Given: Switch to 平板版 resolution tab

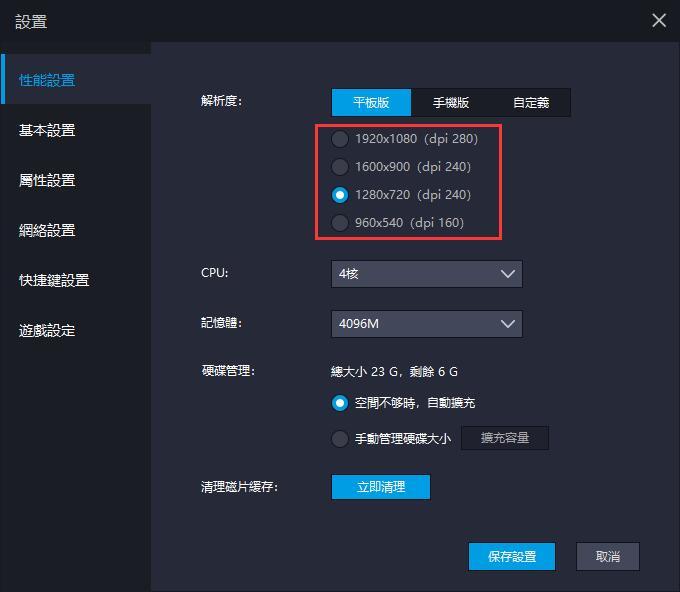Looking at the screenshot, I should [371, 102].
